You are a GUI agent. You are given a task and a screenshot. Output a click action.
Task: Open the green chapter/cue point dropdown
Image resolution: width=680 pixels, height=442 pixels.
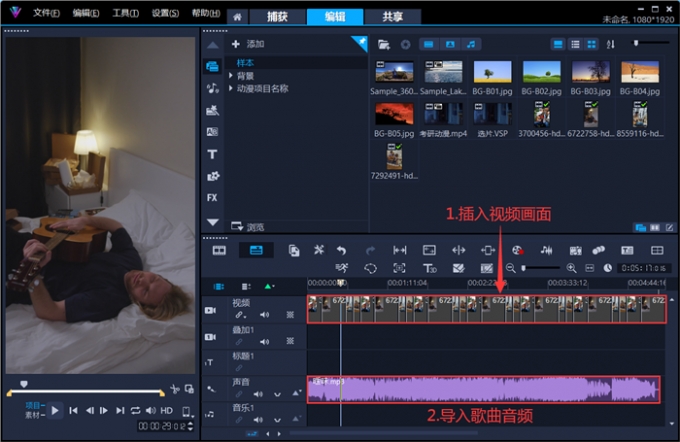tap(269, 286)
